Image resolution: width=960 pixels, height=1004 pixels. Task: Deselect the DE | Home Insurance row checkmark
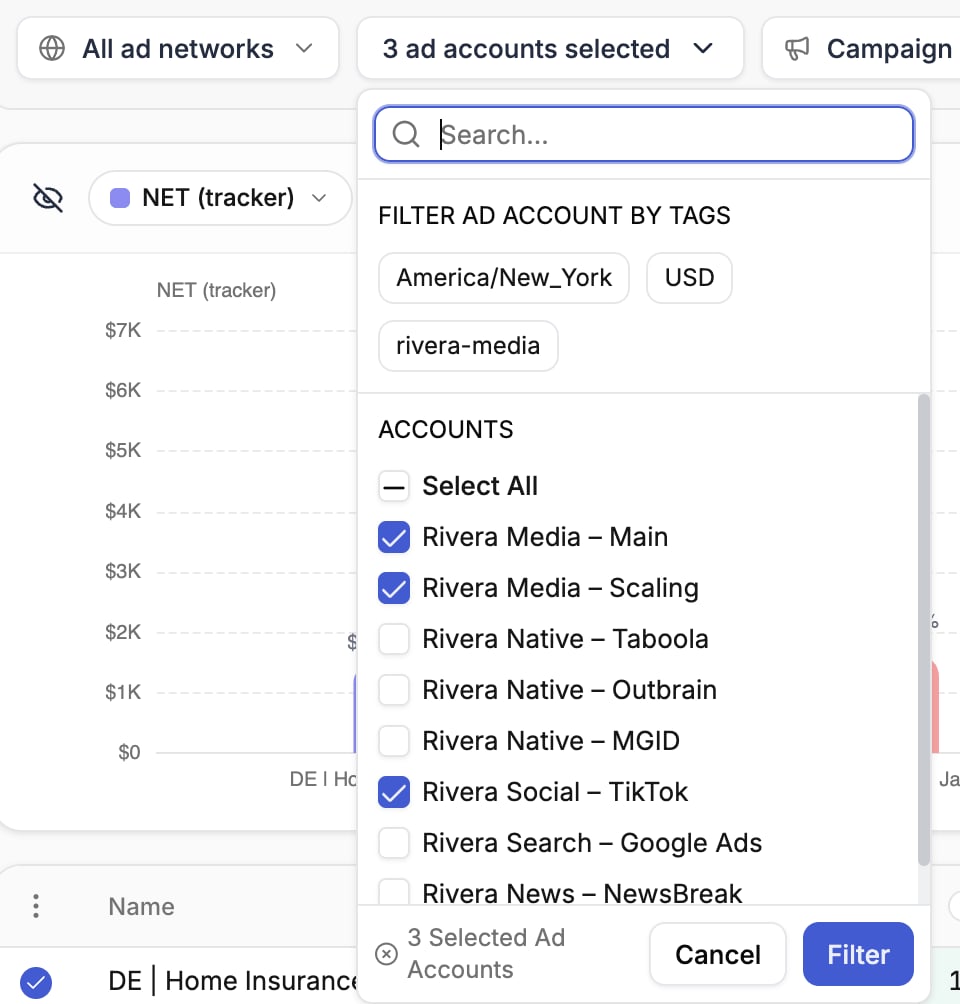[x=36, y=982]
